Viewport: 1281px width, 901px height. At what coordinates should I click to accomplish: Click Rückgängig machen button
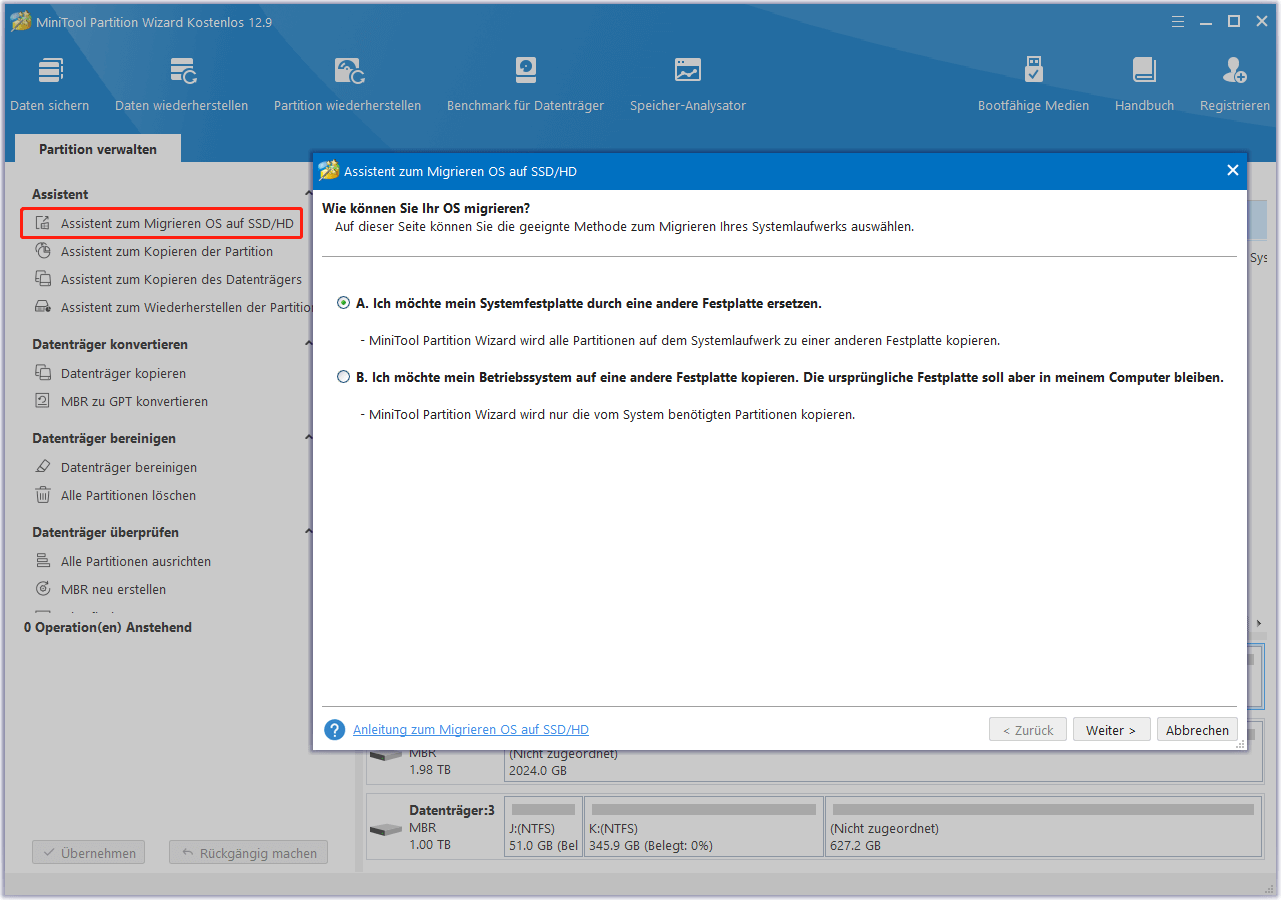tap(248, 853)
